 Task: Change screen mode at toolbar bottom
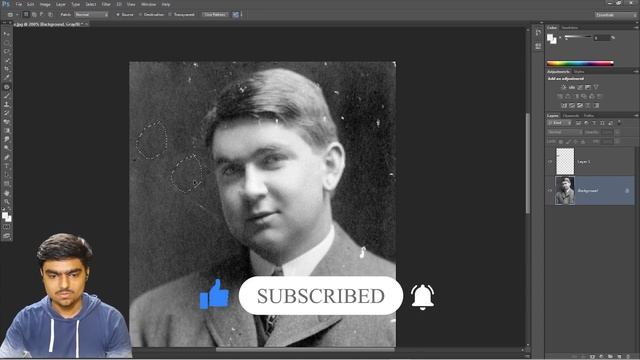coord(7,236)
